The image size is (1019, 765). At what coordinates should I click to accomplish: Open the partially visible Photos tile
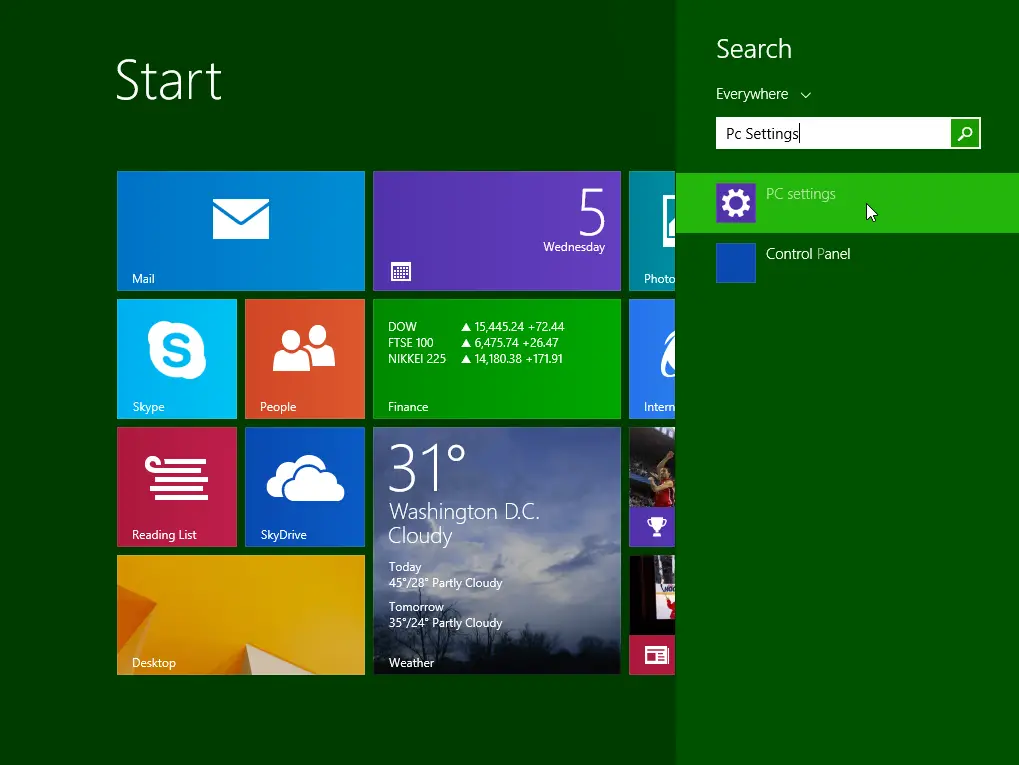[x=652, y=231]
